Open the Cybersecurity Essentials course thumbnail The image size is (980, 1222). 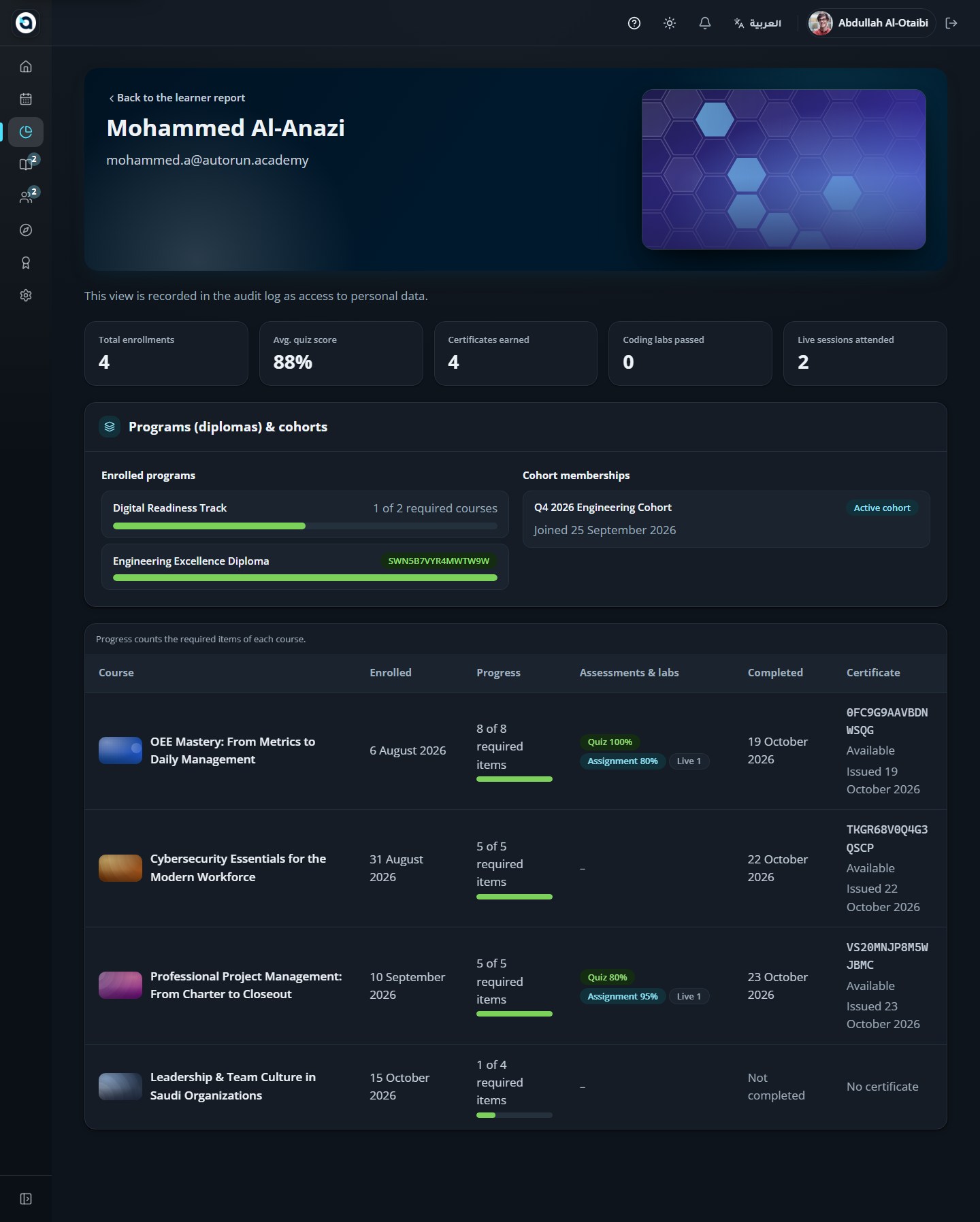pos(120,868)
